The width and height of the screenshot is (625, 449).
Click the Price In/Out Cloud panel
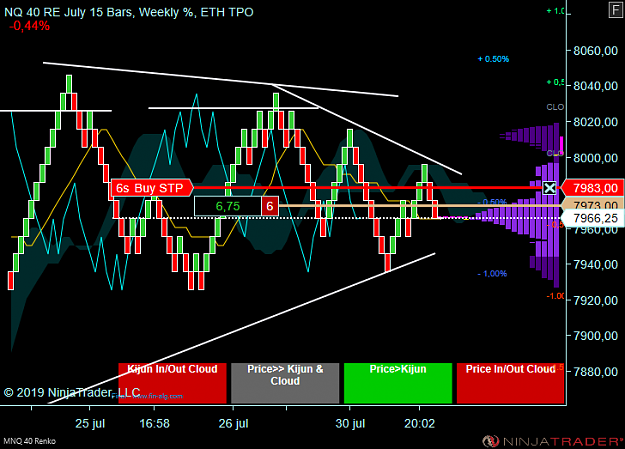point(511,383)
